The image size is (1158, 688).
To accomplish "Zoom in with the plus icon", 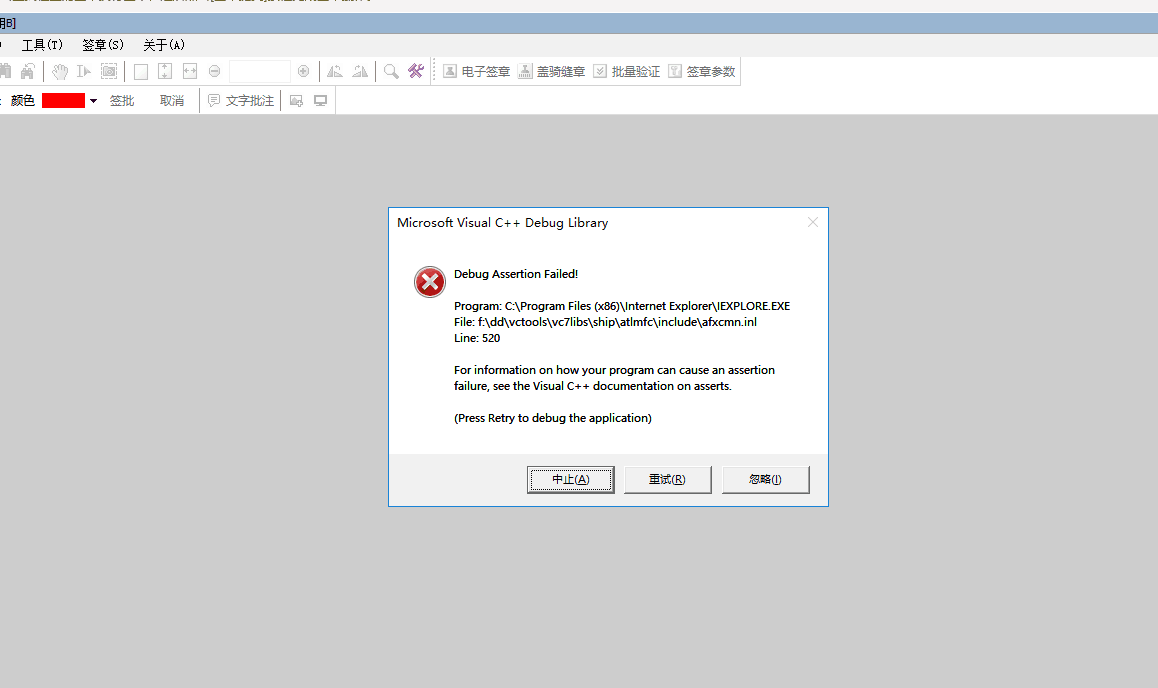I will click(x=303, y=71).
